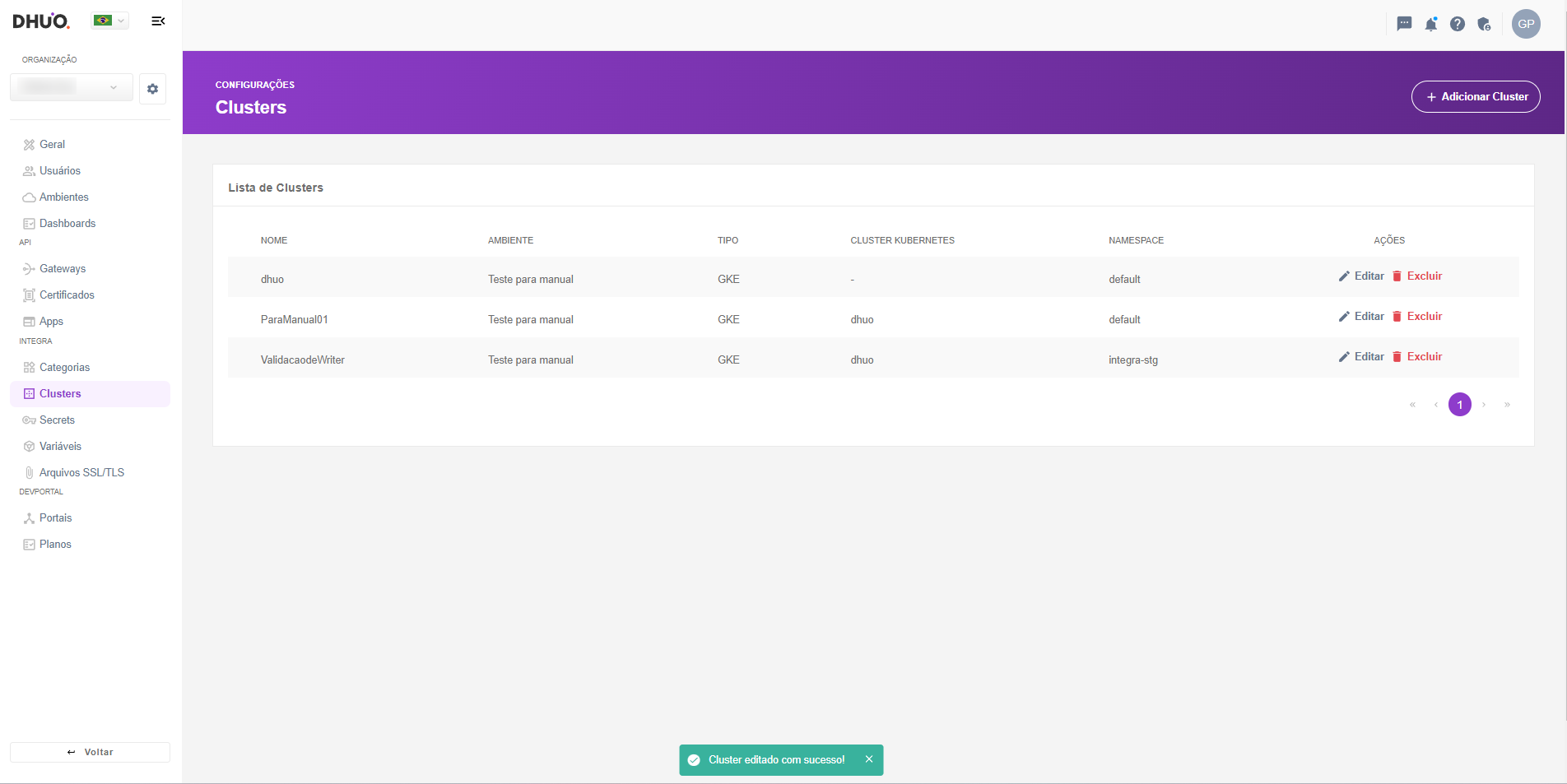Click the ValidacaodeWriter name cell
Image resolution: width=1567 pixels, height=784 pixels.
(x=303, y=360)
